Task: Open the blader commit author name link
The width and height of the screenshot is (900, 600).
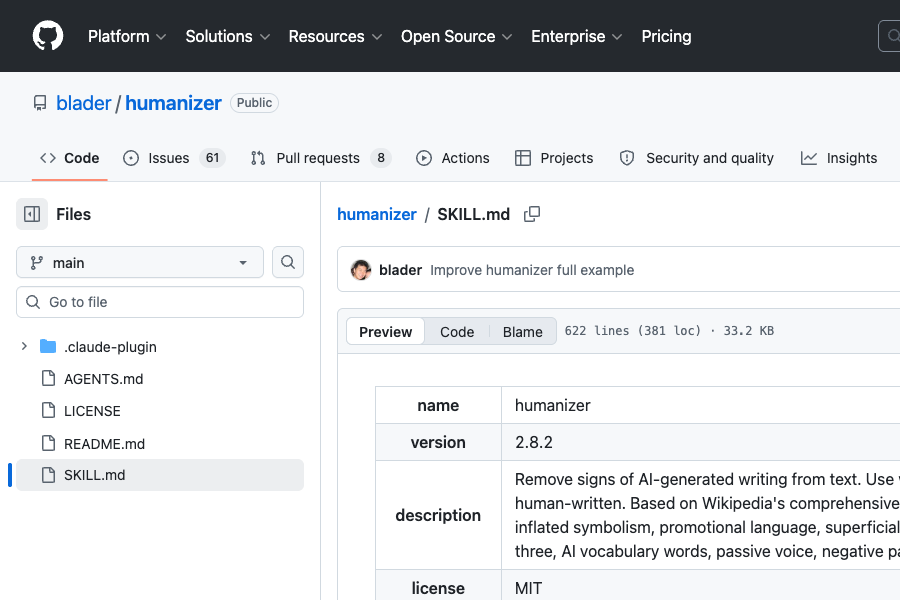Action: [400, 270]
